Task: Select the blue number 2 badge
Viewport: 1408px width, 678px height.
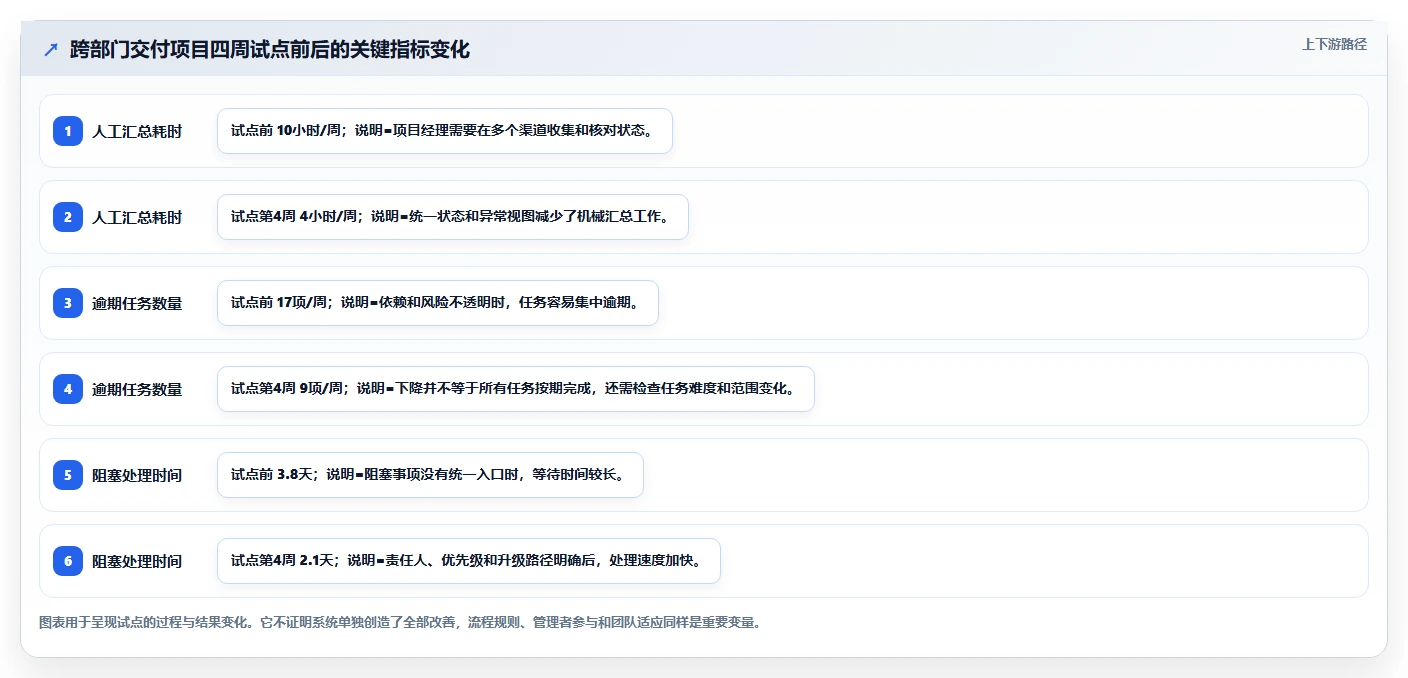Action: (x=68, y=217)
